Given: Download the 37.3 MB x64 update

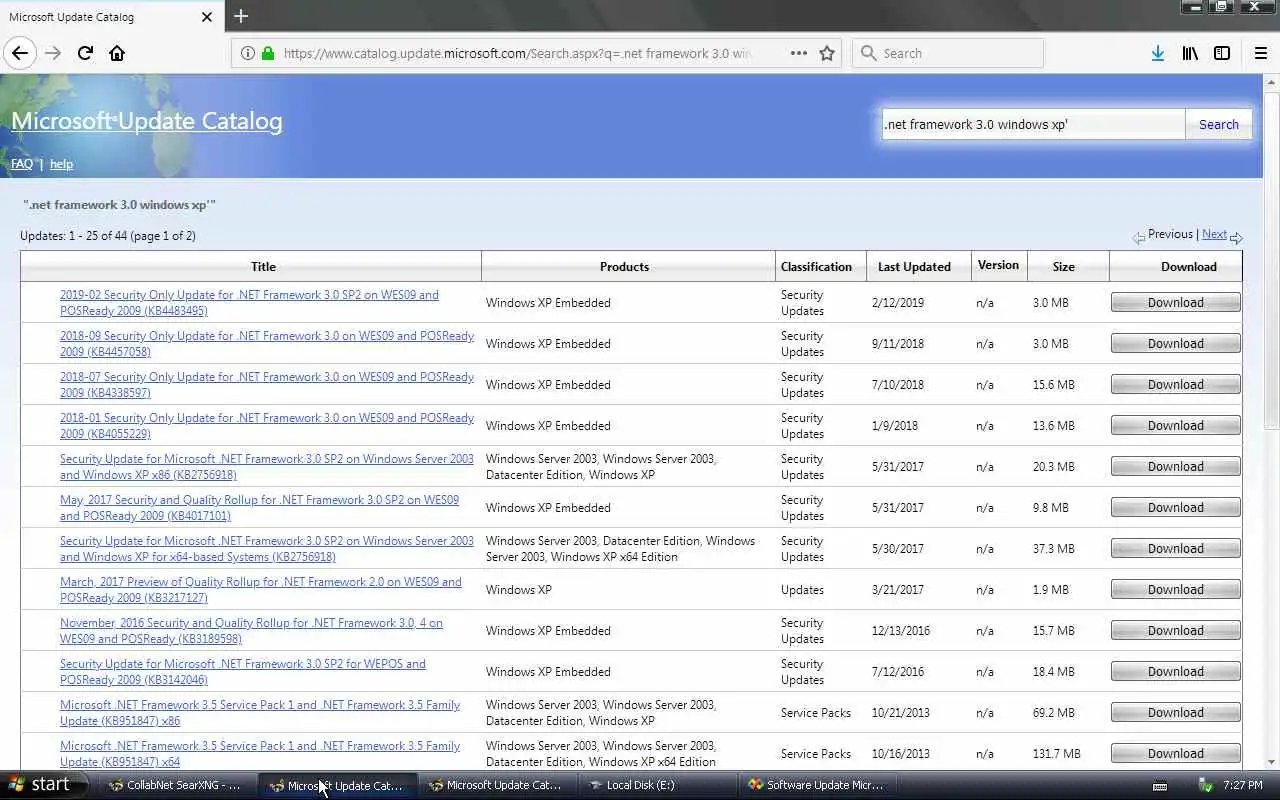Looking at the screenshot, I should (x=1175, y=548).
